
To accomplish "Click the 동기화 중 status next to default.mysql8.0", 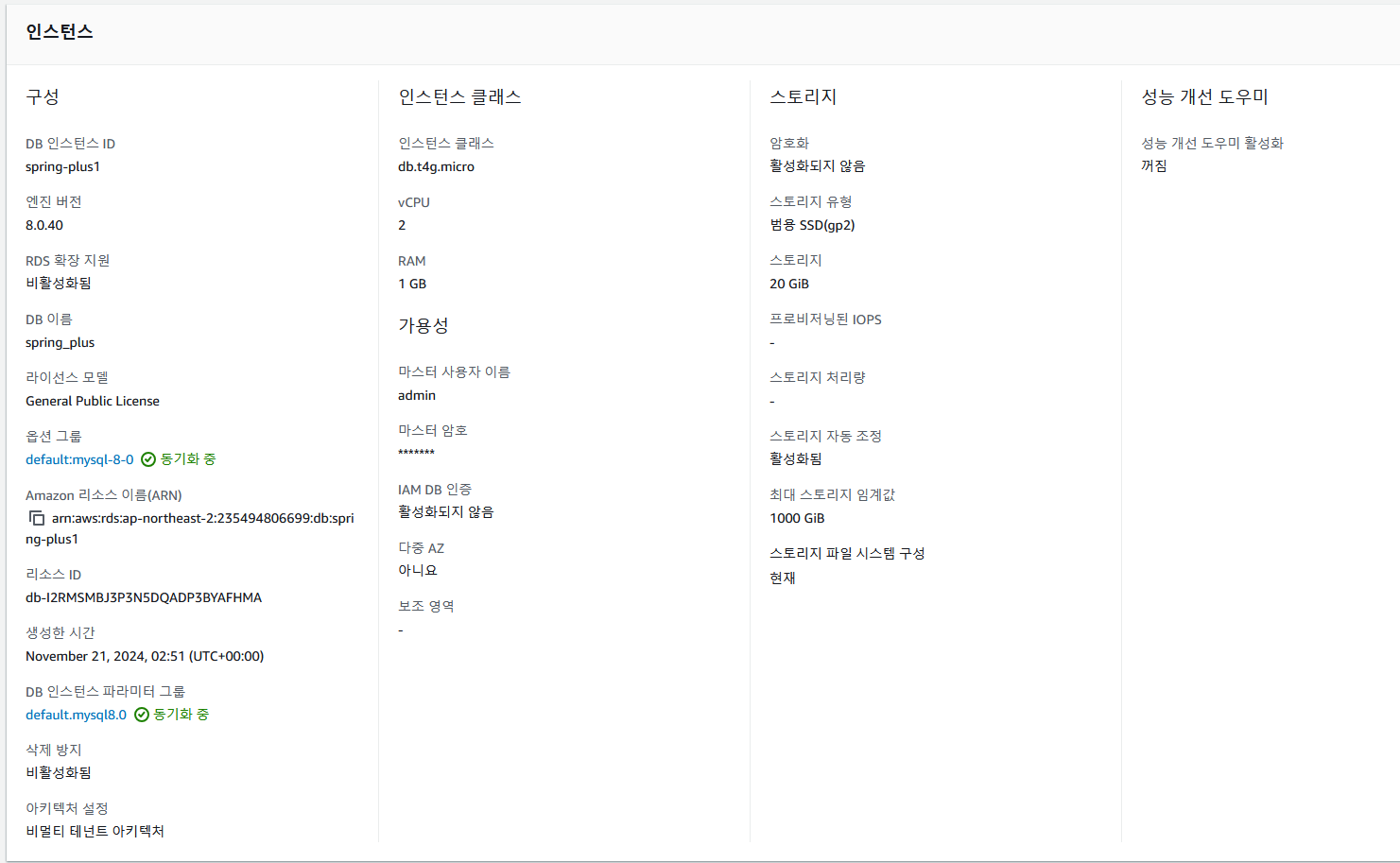I will 181,715.
